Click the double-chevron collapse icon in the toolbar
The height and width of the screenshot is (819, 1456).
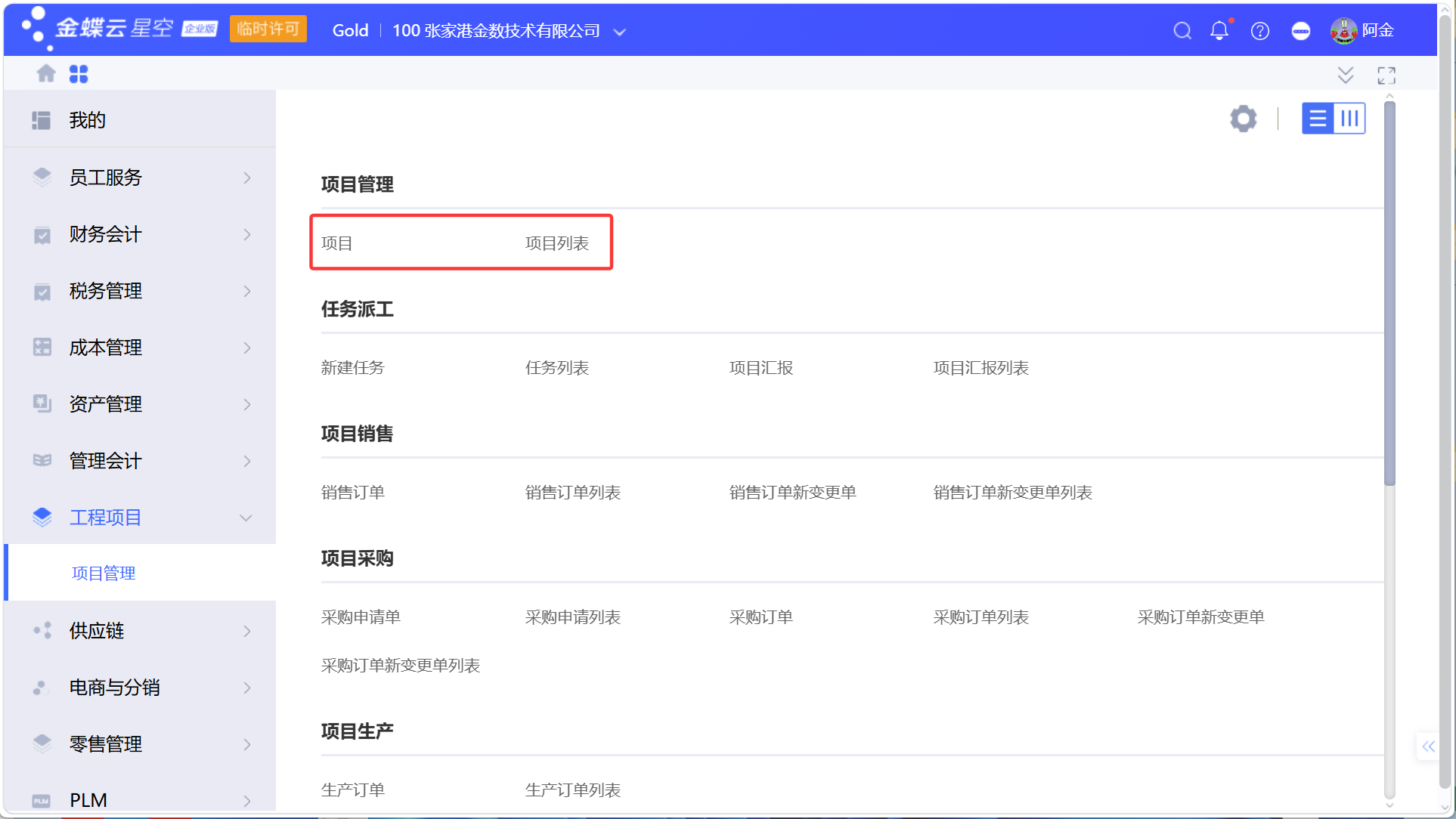(1346, 75)
